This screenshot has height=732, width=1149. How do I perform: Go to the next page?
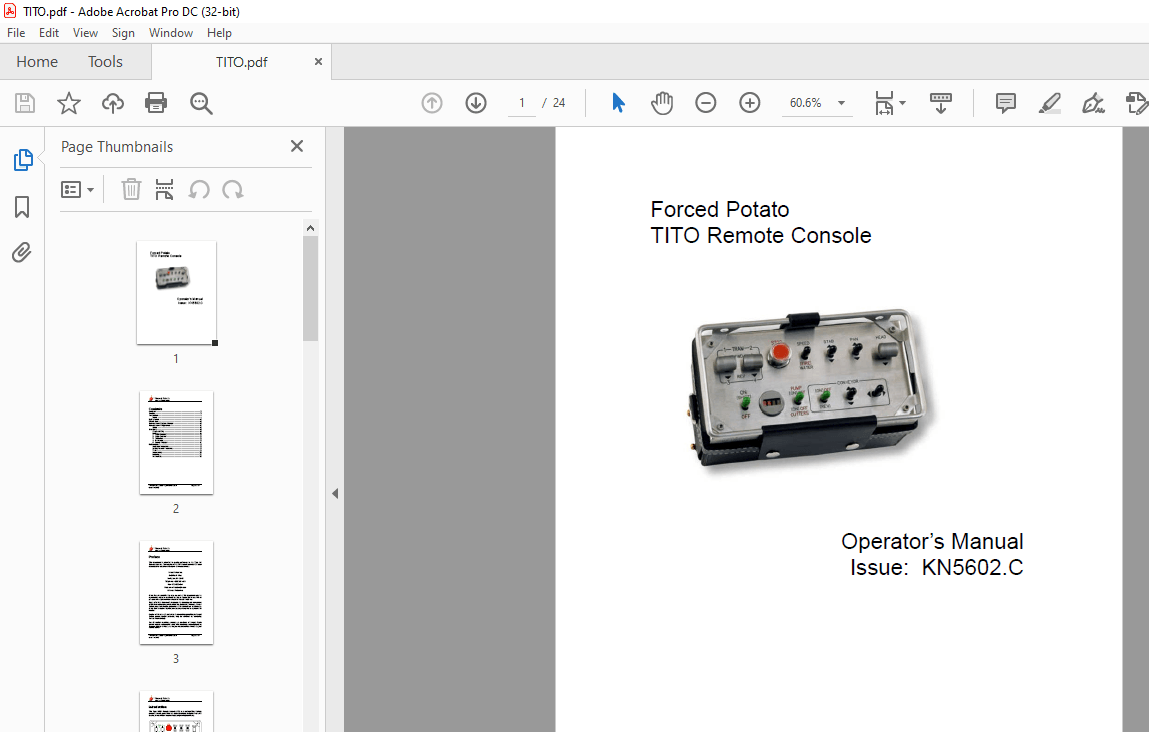475,102
